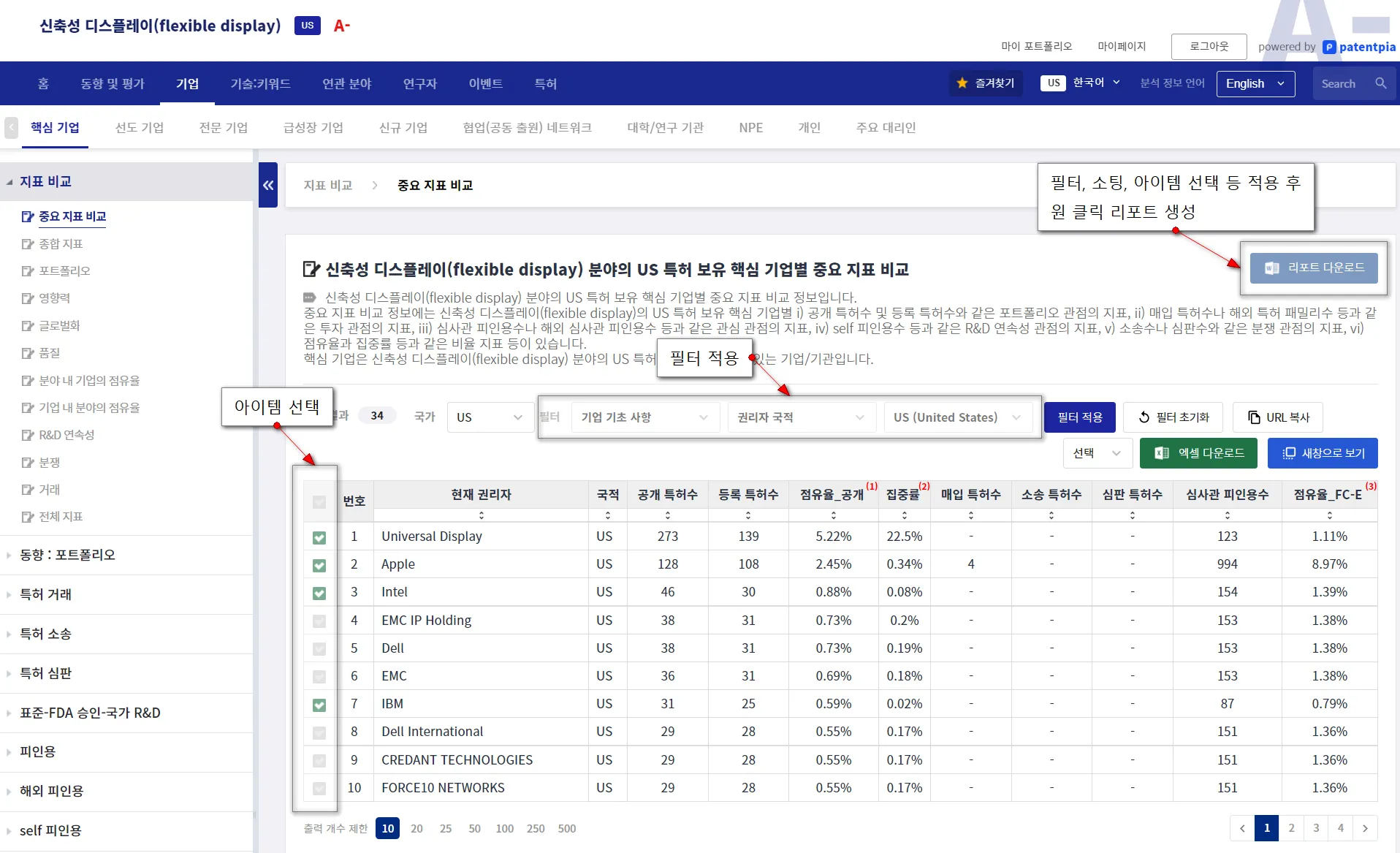Set output count limit to 50
This screenshot has width=1400, height=853.
point(474,828)
